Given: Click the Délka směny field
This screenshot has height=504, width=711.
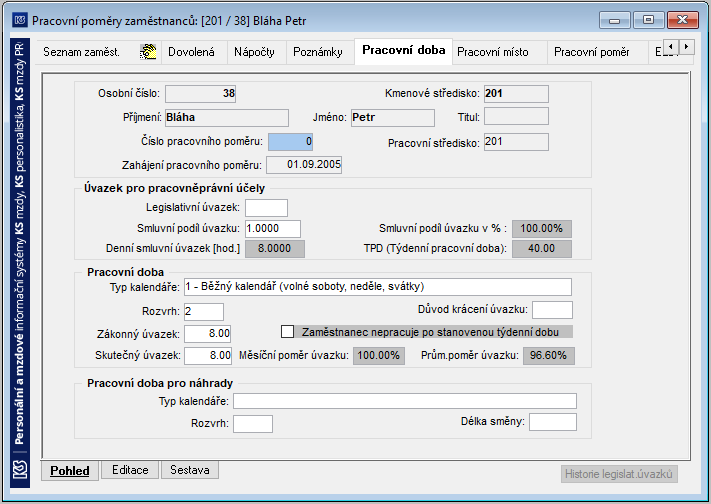Looking at the screenshot, I should point(553,422).
